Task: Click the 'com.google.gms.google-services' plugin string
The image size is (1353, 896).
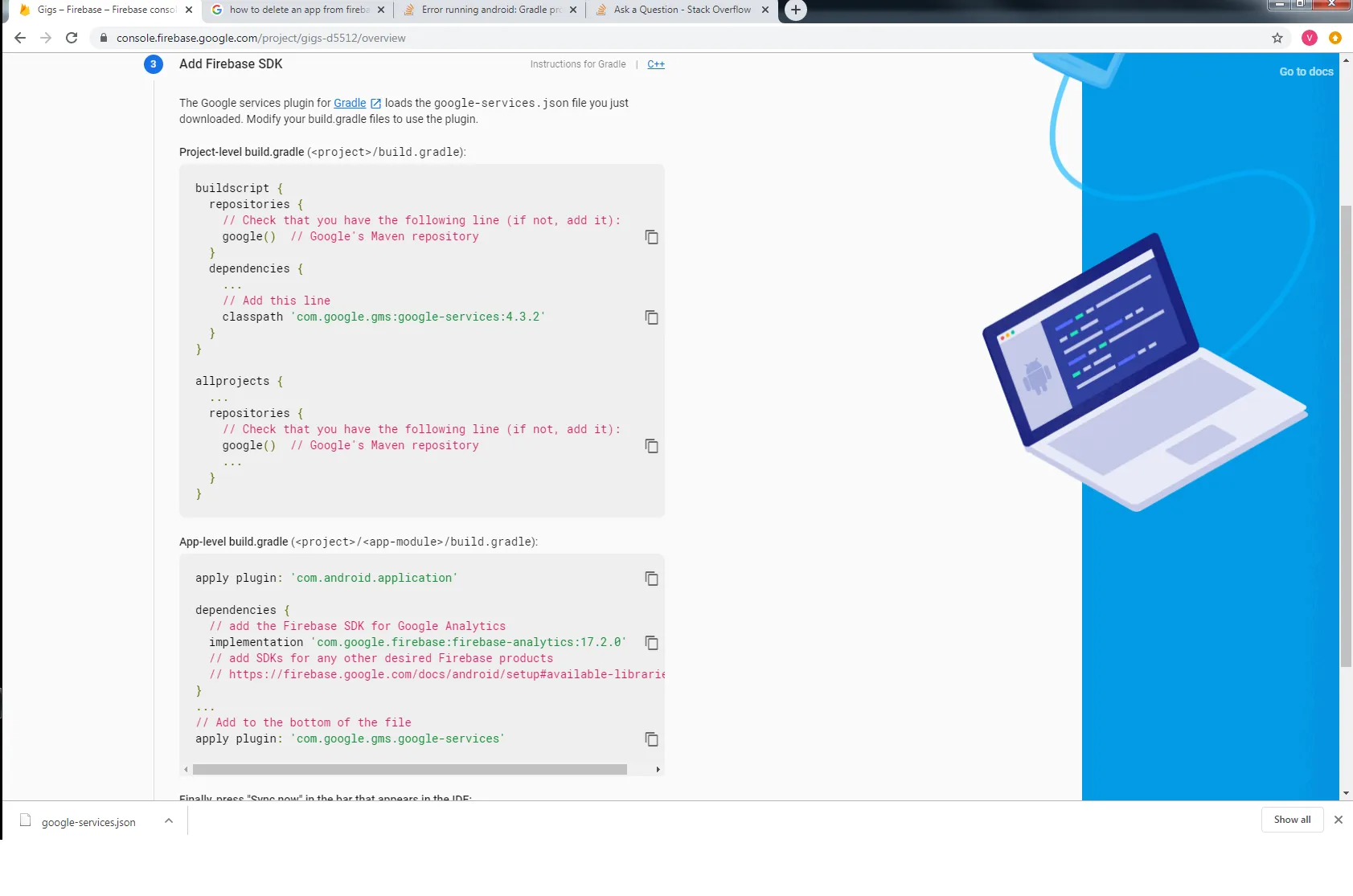Action: (398, 738)
